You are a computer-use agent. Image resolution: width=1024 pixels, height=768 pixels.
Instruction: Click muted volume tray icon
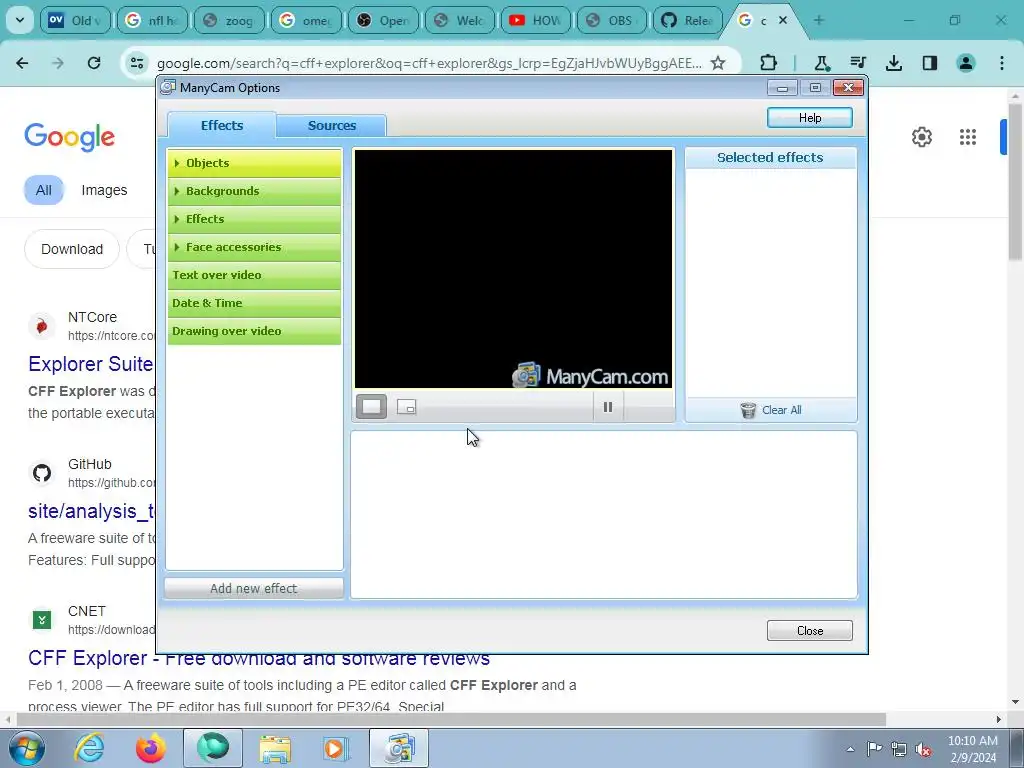[x=923, y=749]
